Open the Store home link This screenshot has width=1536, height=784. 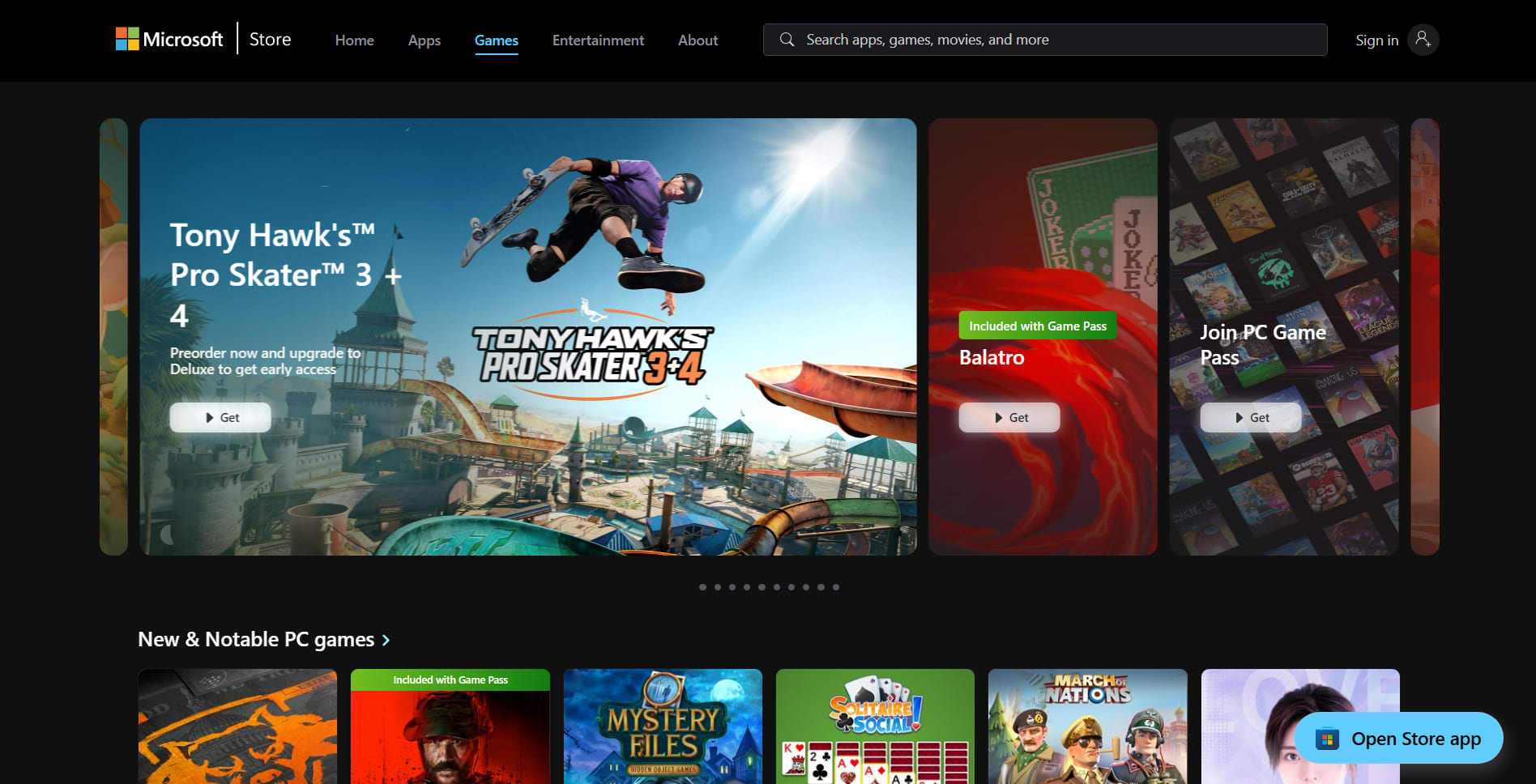tap(270, 39)
